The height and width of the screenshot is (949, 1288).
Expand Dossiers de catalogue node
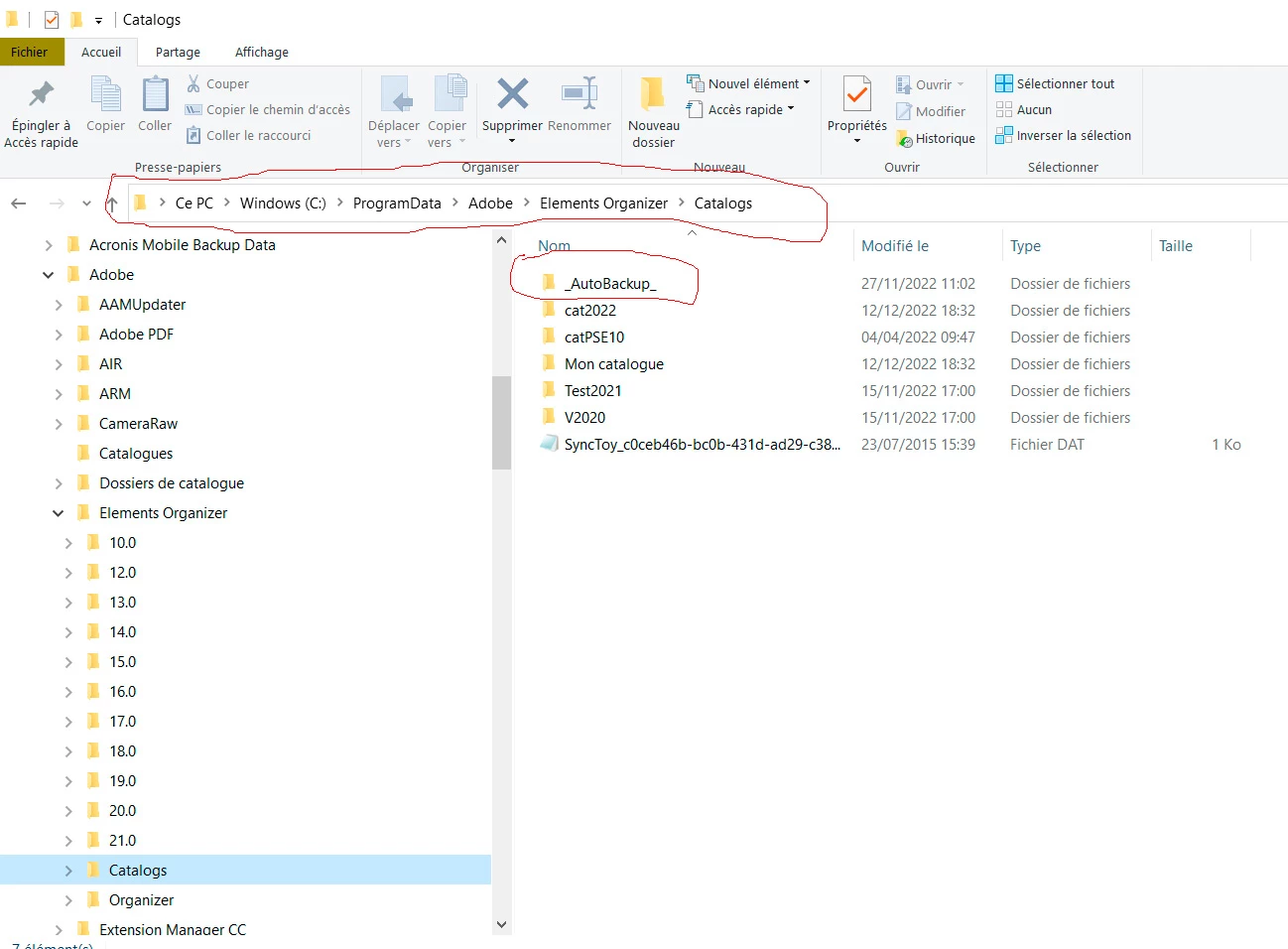pyautogui.click(x=59, y=483)
